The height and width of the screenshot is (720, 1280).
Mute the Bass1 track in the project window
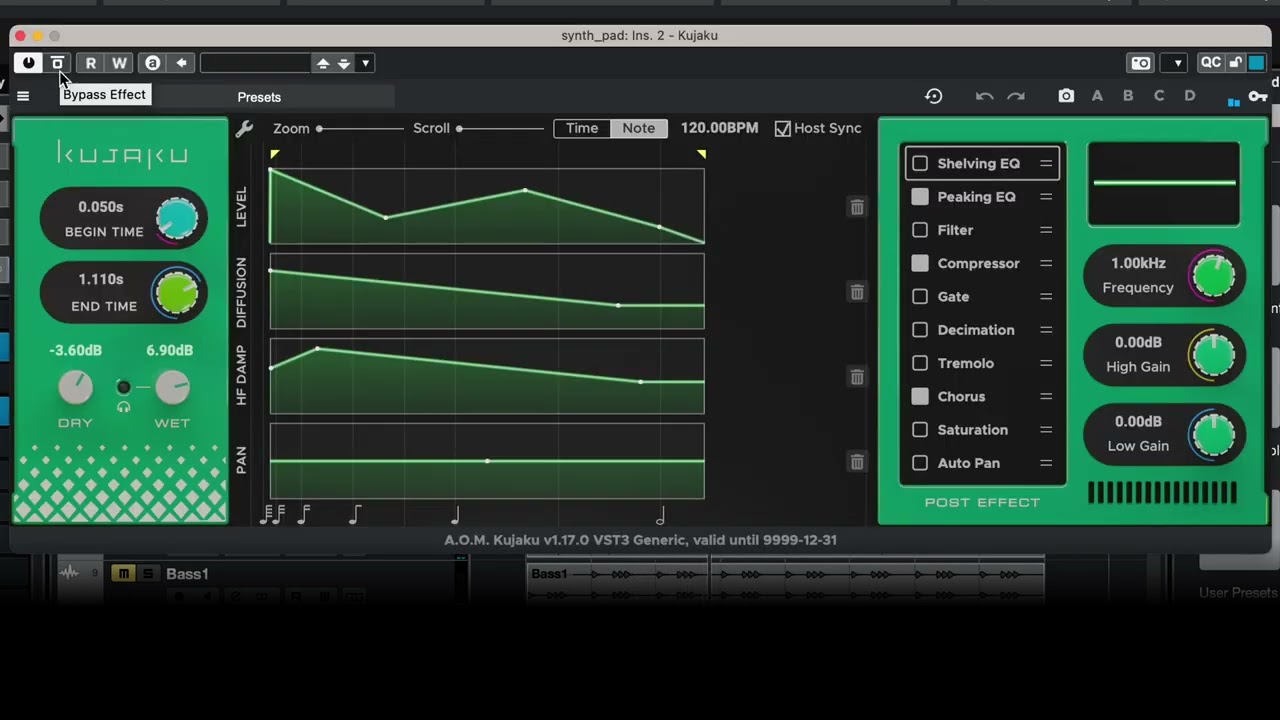pos(123,573)
